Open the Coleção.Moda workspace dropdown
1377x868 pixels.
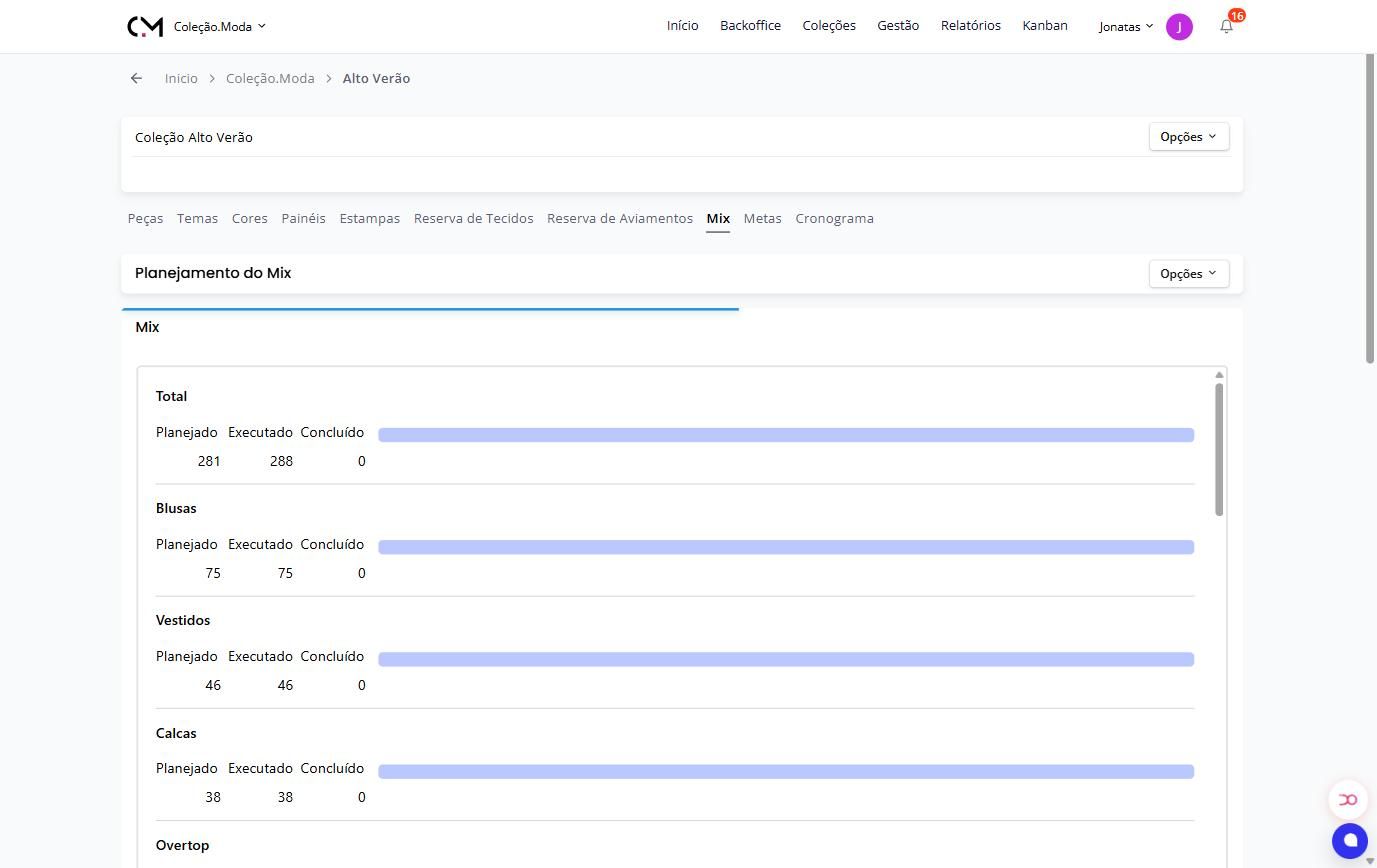point(220,27)
